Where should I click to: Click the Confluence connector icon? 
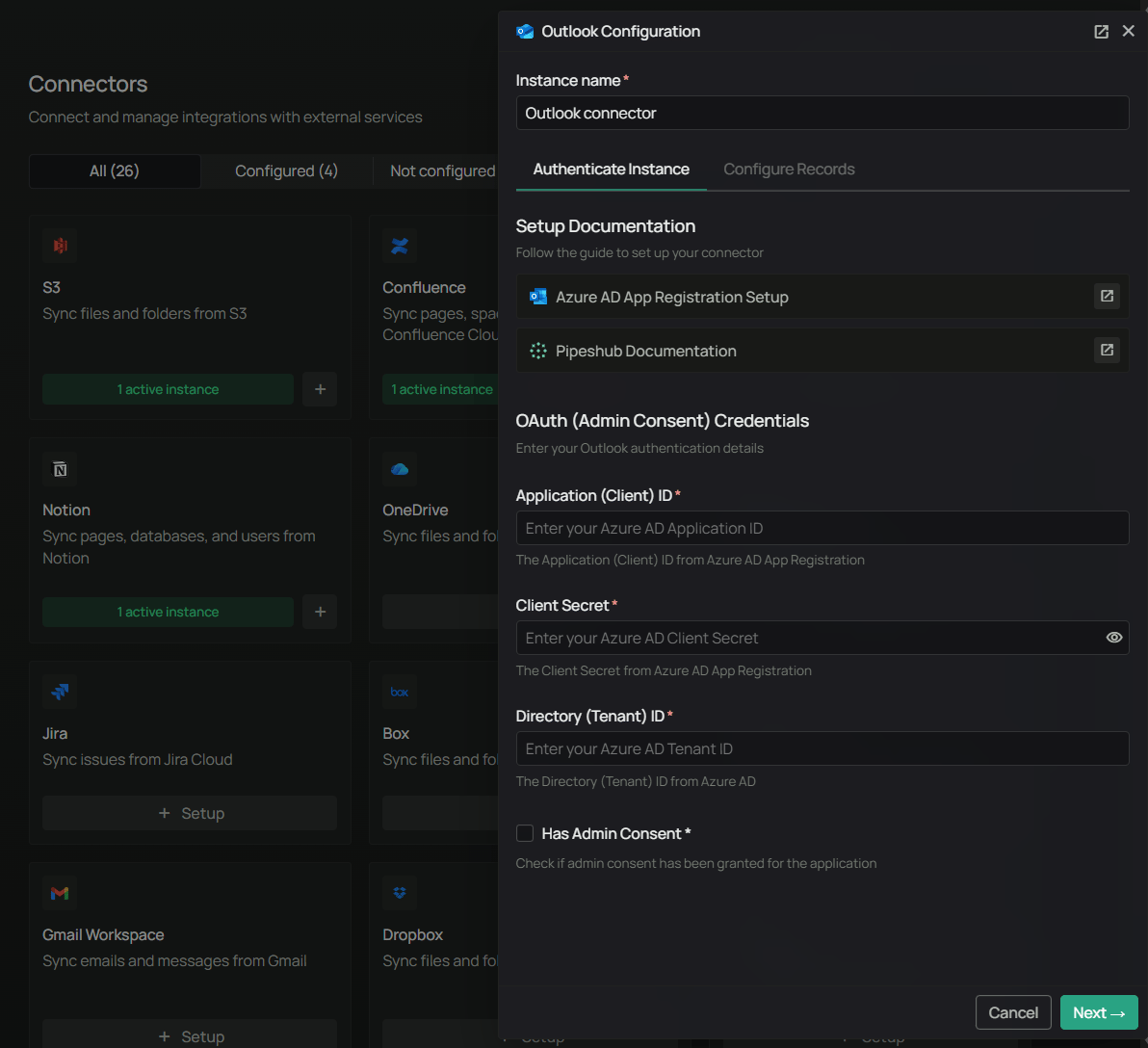click(400, 246)
